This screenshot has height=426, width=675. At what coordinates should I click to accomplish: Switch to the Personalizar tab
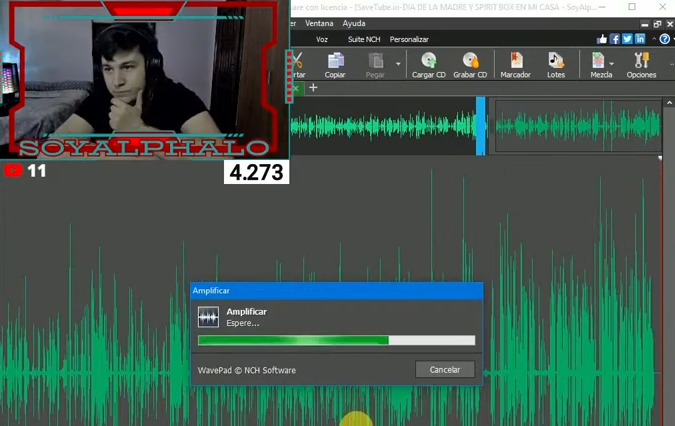click(409, 39)
